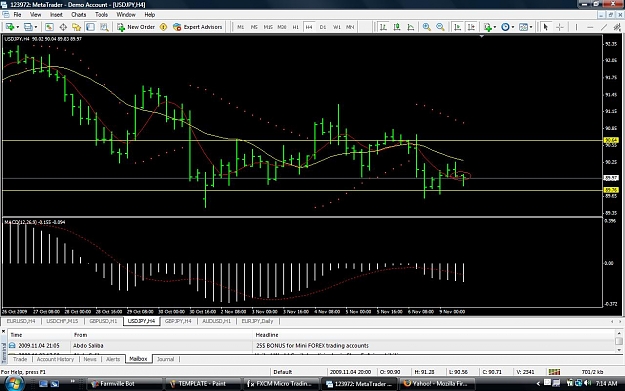Toggle the Expert Advisors button
This screenshot has width=625, height=391.
(198, 27)
